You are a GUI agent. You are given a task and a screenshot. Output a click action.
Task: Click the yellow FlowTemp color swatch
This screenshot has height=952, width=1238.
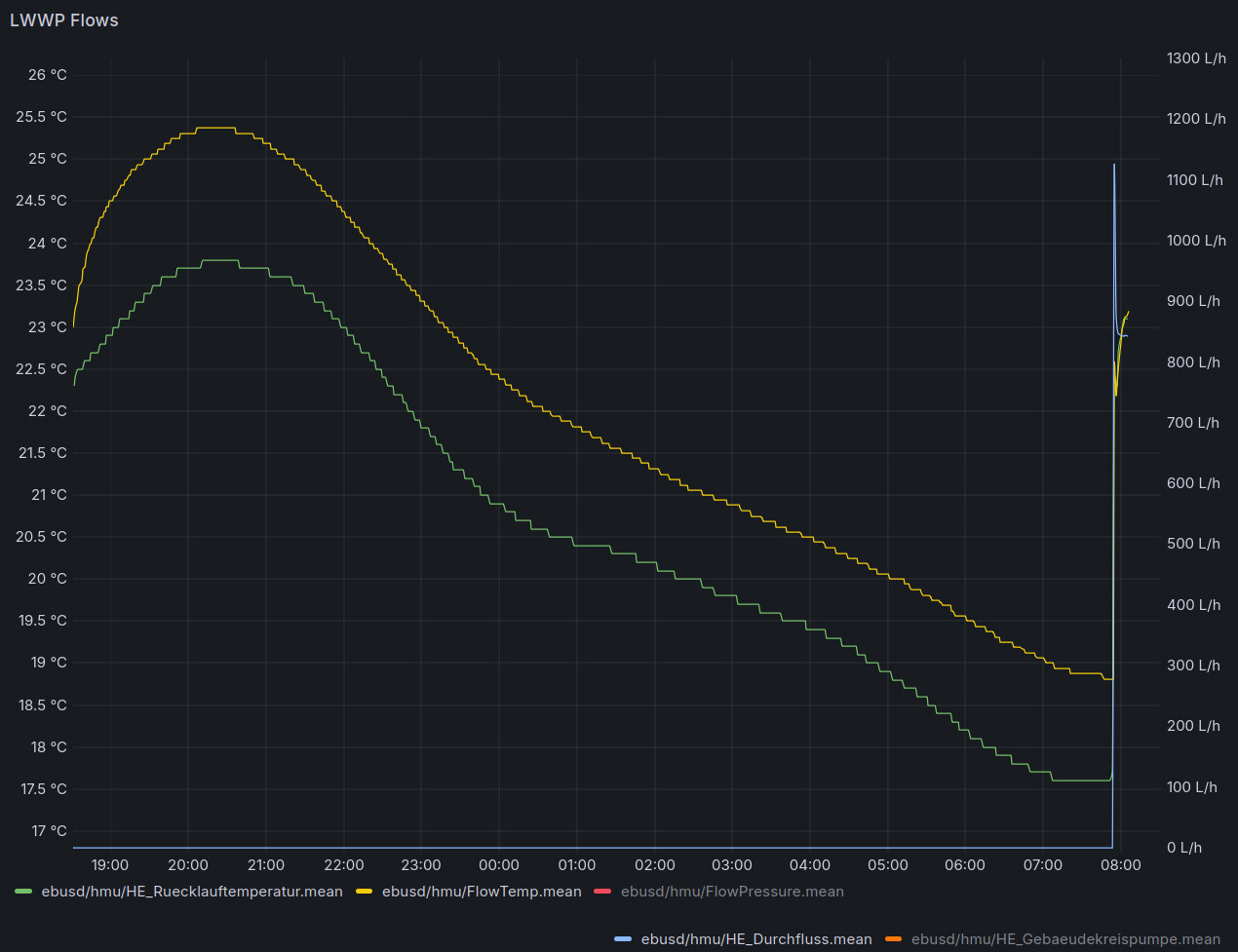[365, 892]
